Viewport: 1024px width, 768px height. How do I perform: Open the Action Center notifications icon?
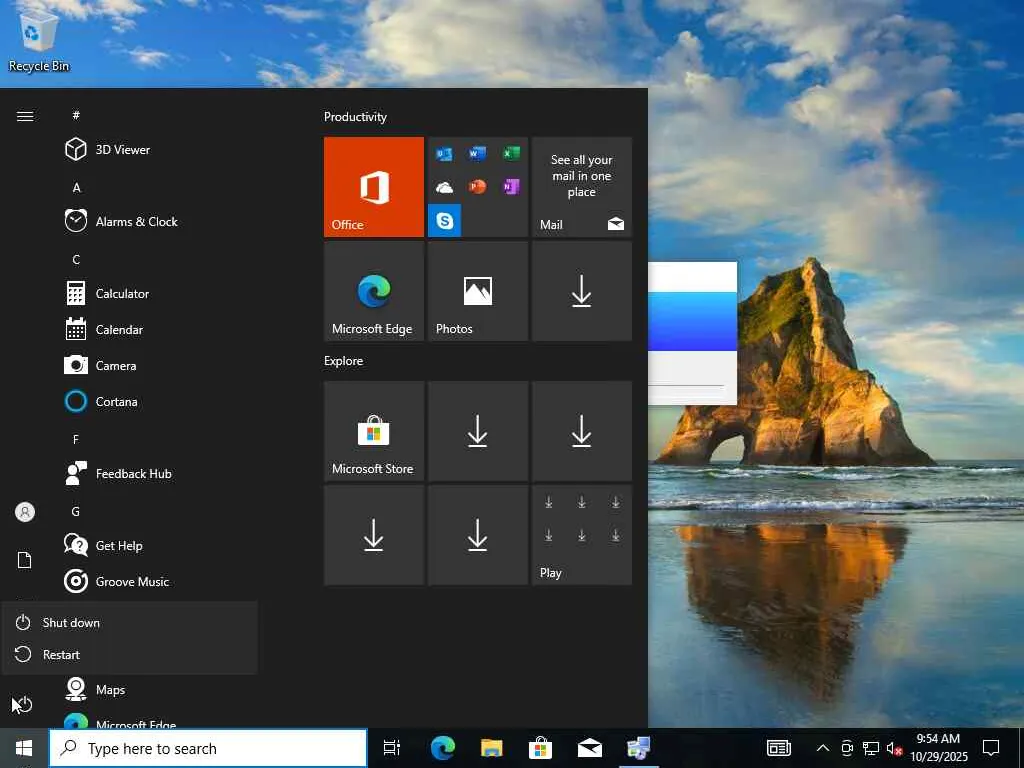(991, 748)
